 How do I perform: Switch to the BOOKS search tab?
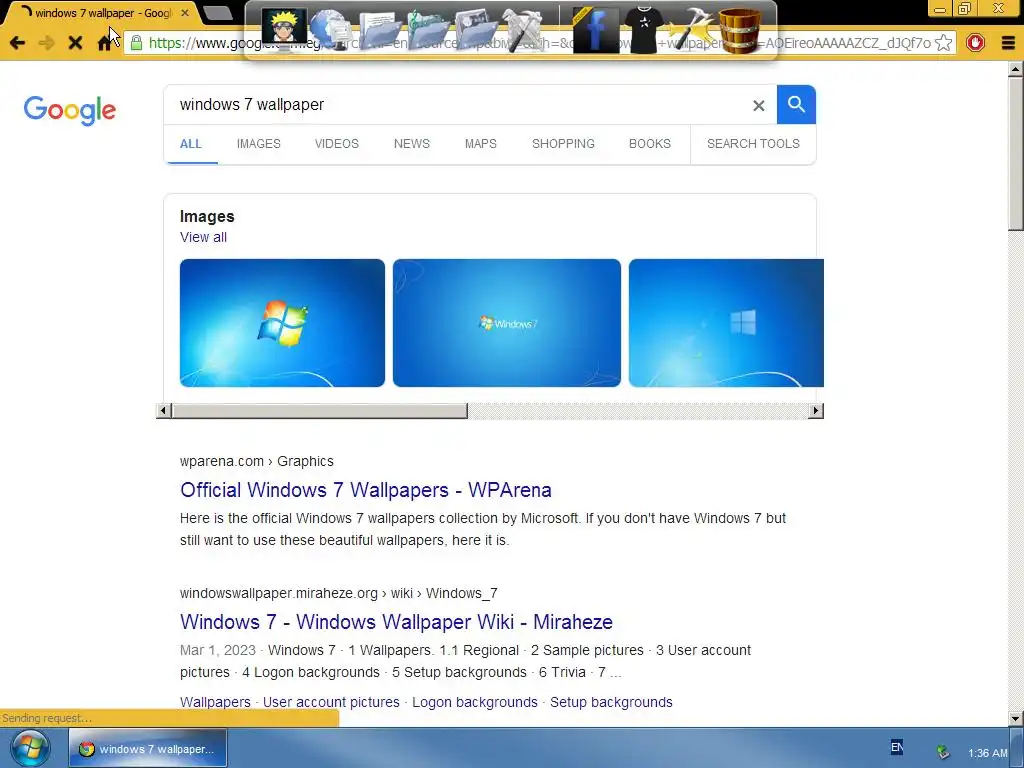point(650,144)
